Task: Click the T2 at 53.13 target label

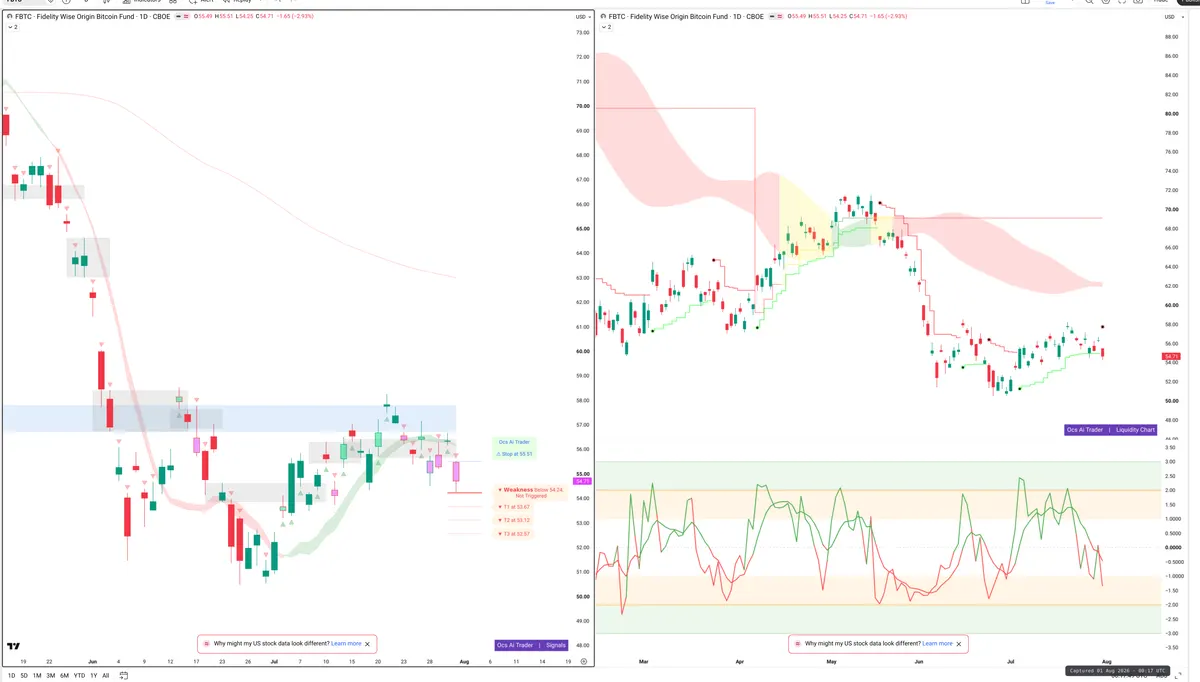Action: [x=514, y=520]
